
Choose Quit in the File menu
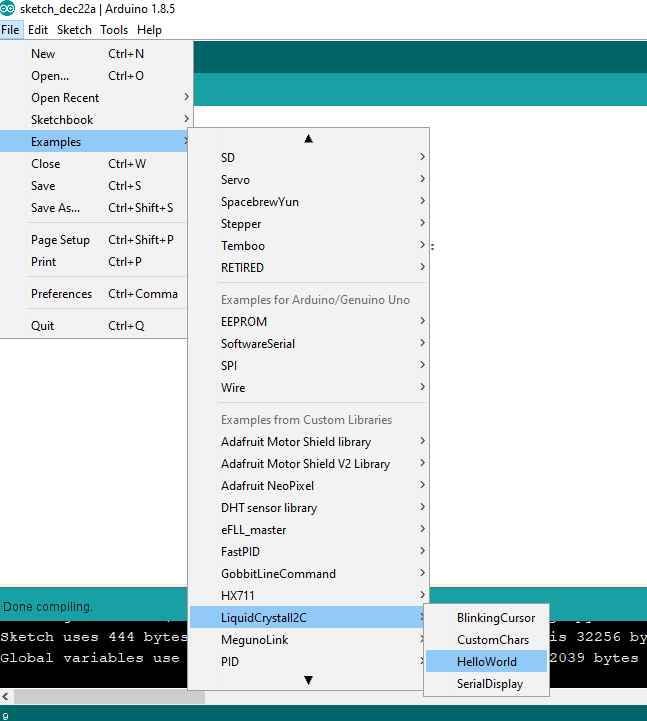[x=94, y=326]
